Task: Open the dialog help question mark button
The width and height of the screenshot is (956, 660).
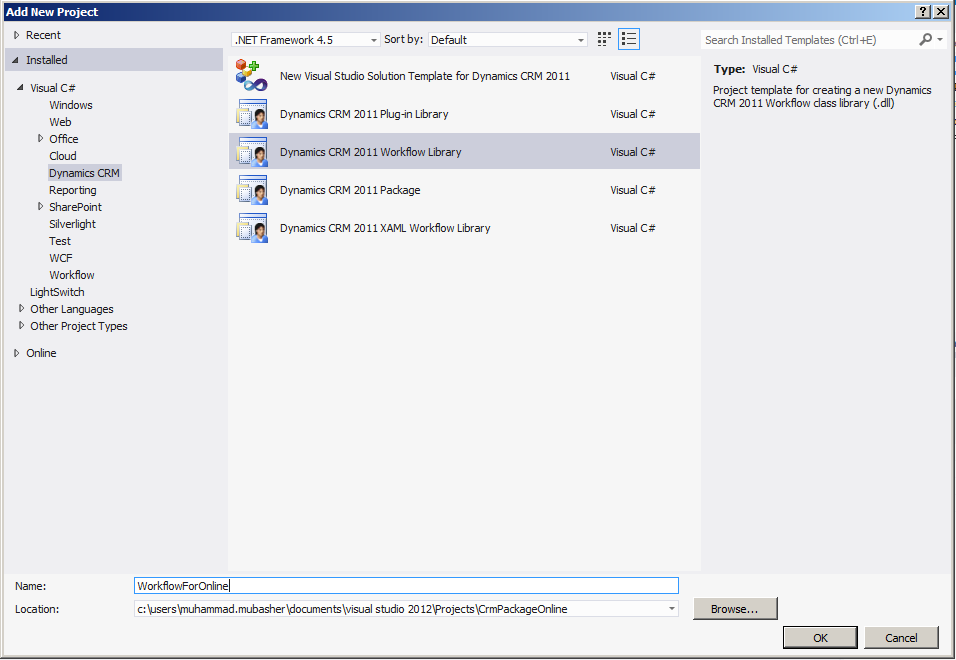Action: 922,12
